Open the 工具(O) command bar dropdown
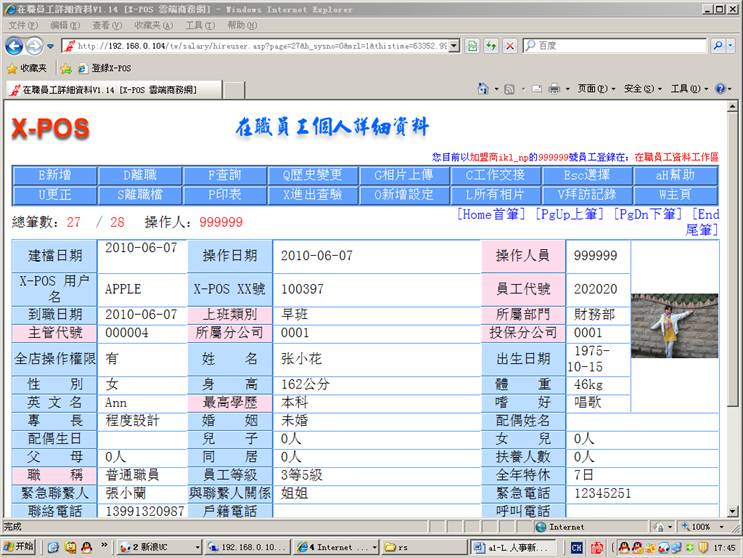Viewport: 743px width, 558px height. pyautogui.click(x=685, y=89)
